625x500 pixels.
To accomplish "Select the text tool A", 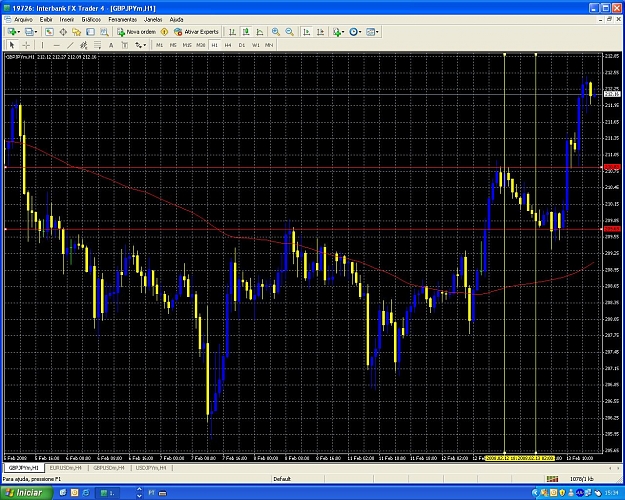I will (111, 45).
